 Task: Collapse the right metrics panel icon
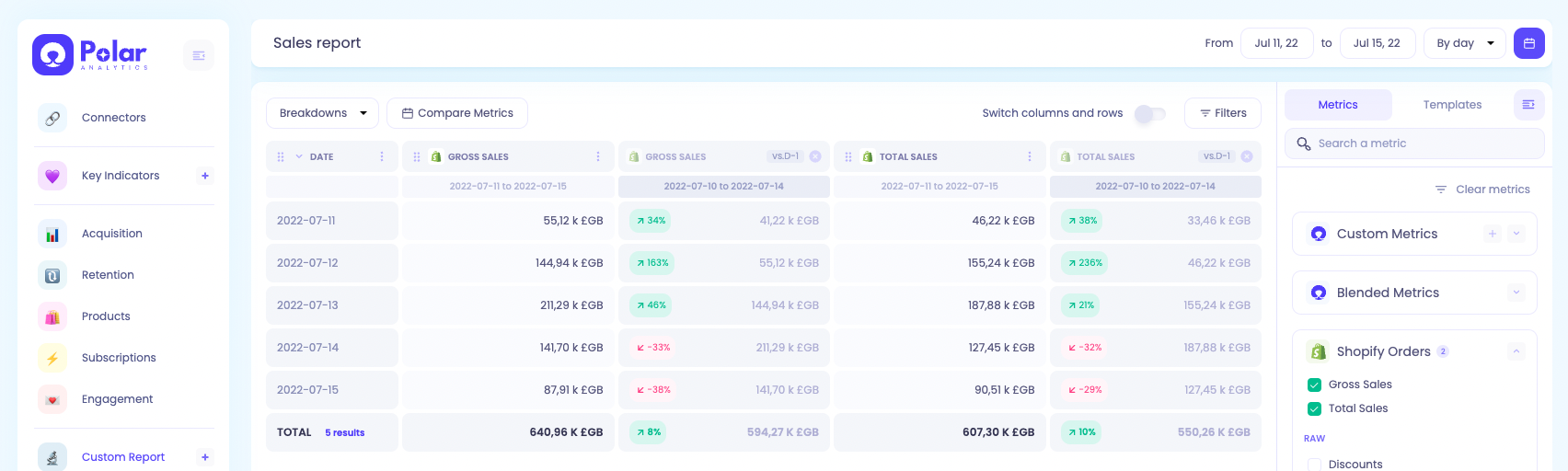1528,105
